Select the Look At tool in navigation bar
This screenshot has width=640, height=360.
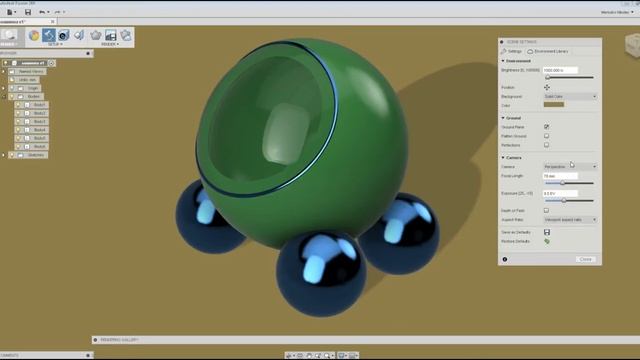tap(300, 356)
